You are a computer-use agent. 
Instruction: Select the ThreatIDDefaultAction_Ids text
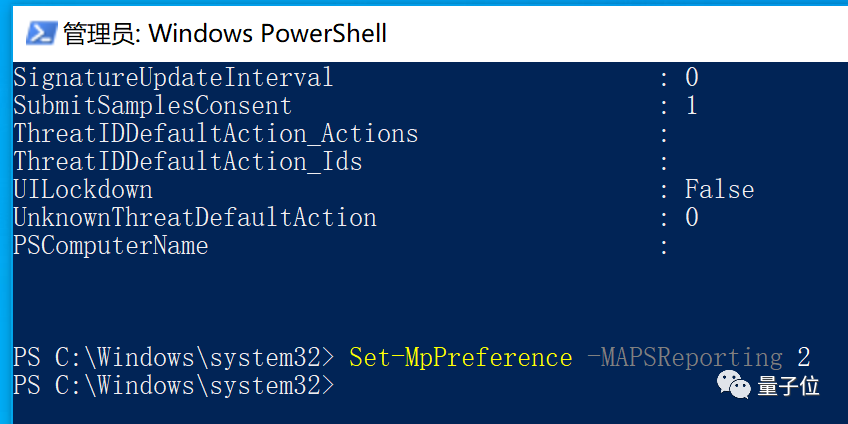tap(187, 161)
